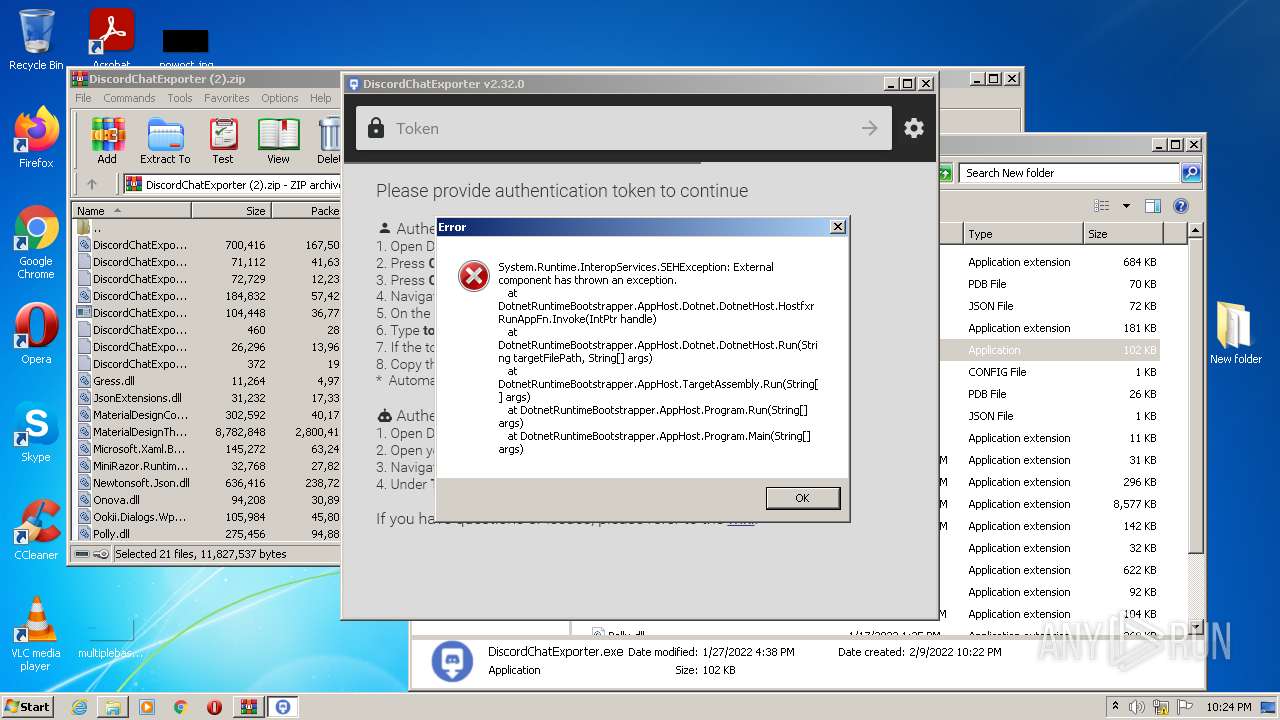Click WinRAR Add toolbar icon
The height and width of the screenshot is (720, 1280).
pyautogui.click(x=107, y=141)
